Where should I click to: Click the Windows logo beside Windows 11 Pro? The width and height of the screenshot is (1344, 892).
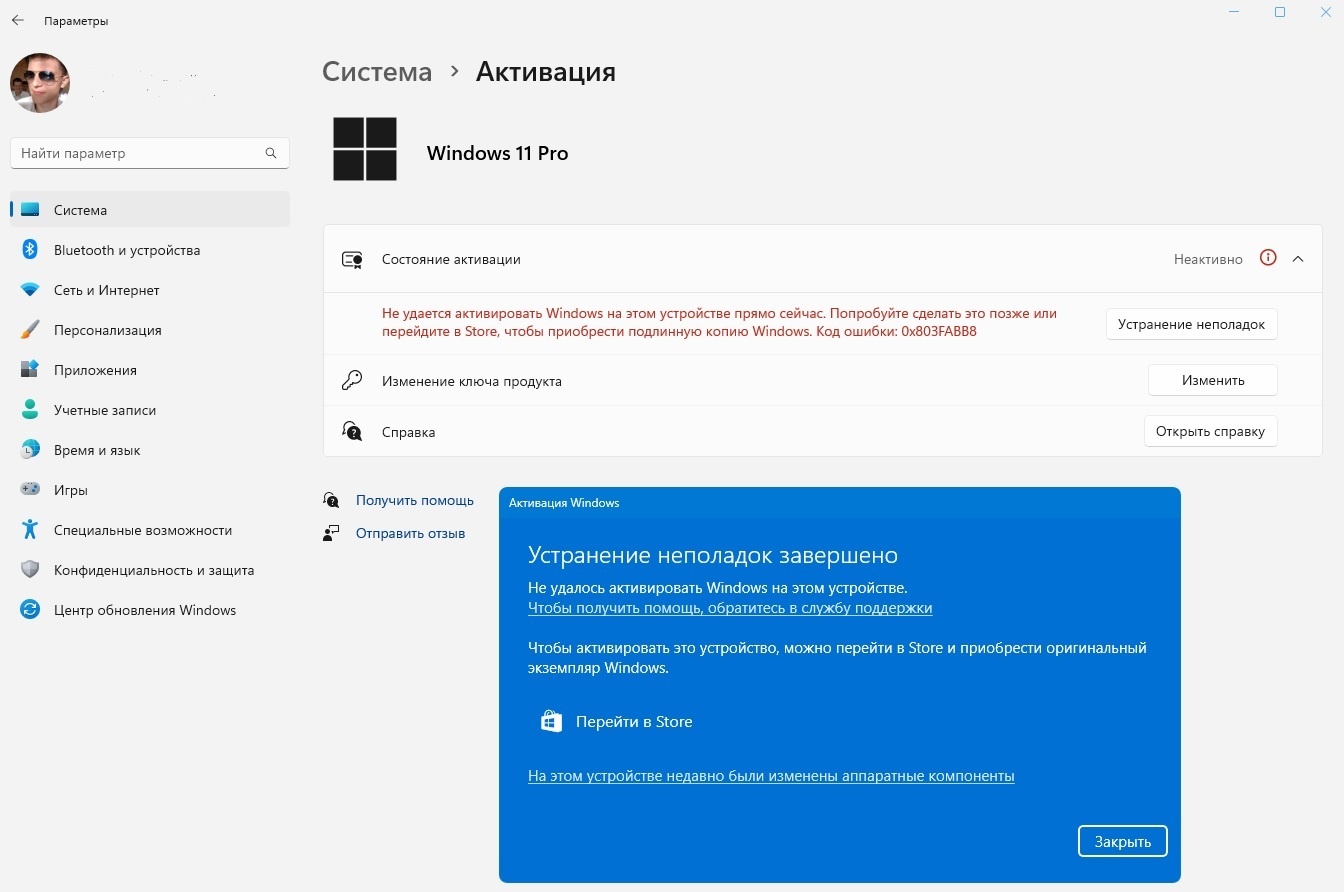coord(365,149)
